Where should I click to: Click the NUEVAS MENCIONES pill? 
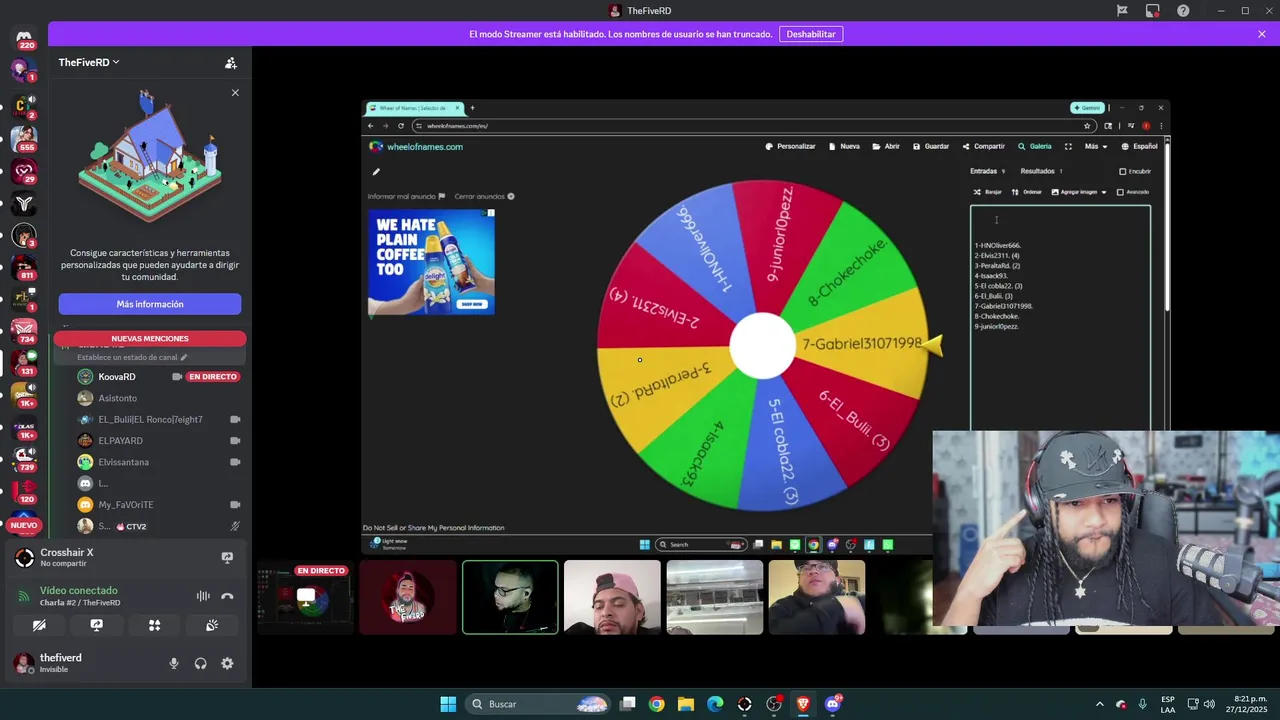tap(150, 339)
